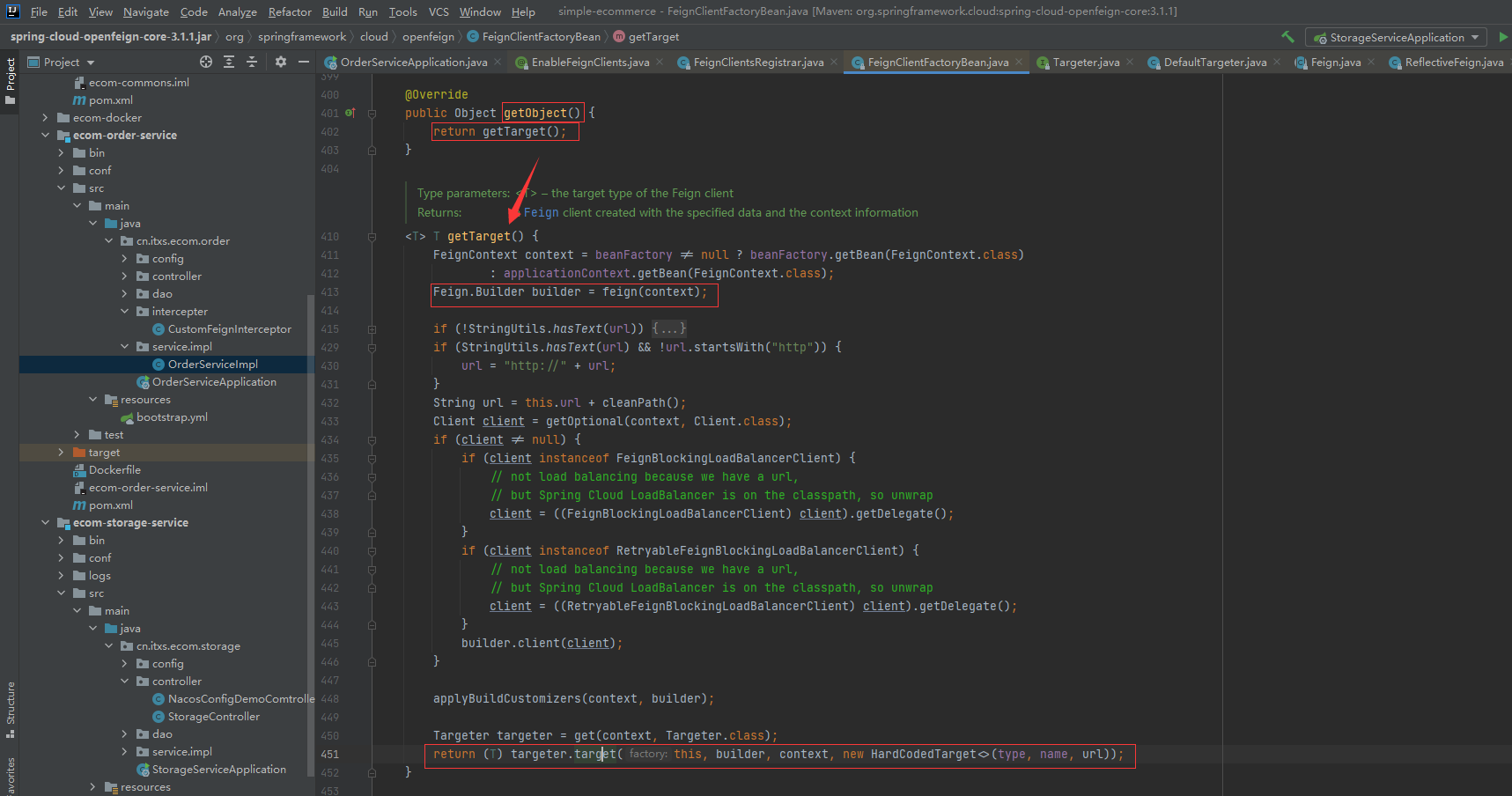This screenshot has width=1512, height=796.
Task: Click the override gutter icon at line 401
Action: click(x=350, y=113)
